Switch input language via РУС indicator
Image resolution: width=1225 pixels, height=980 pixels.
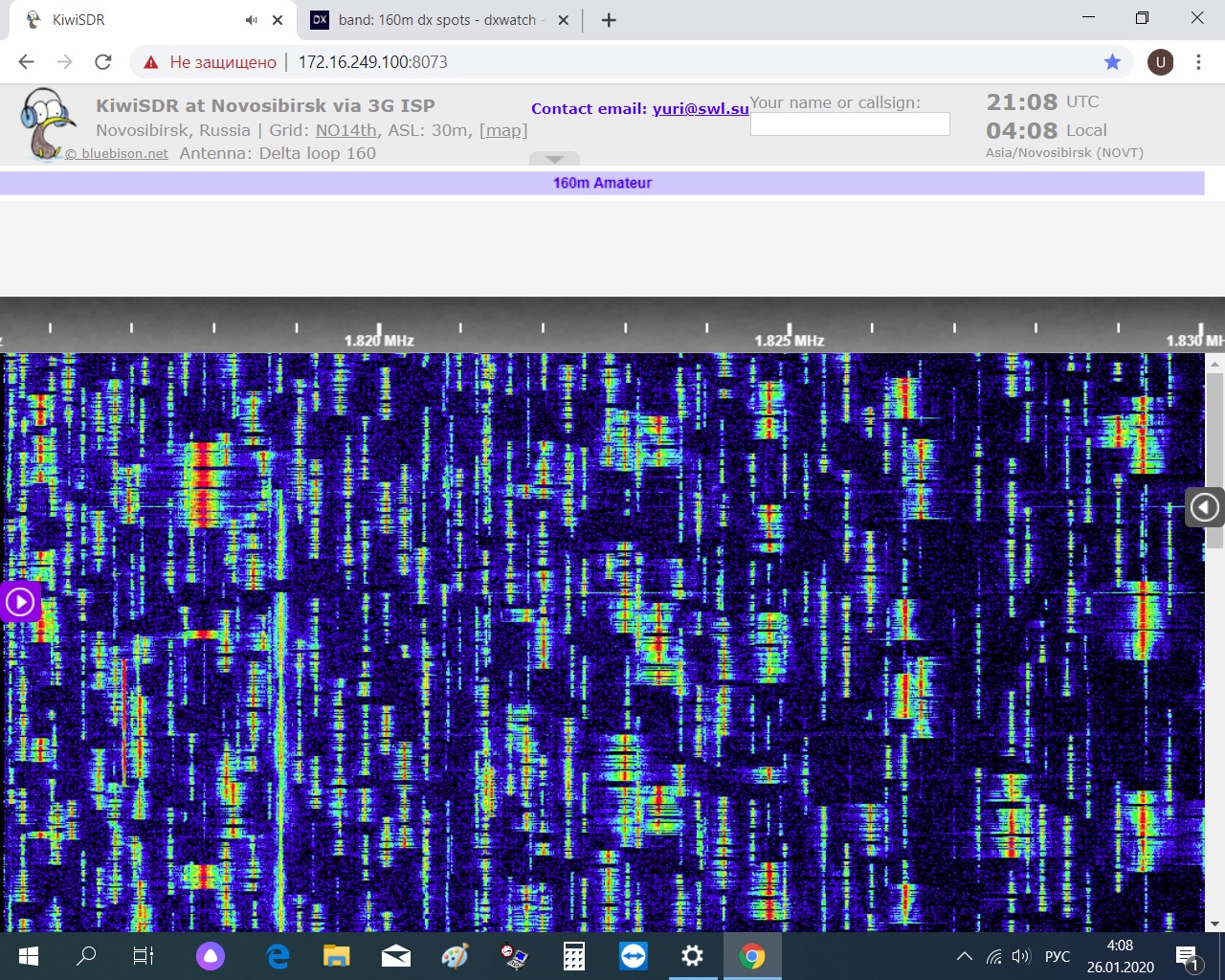point(1058,956)
